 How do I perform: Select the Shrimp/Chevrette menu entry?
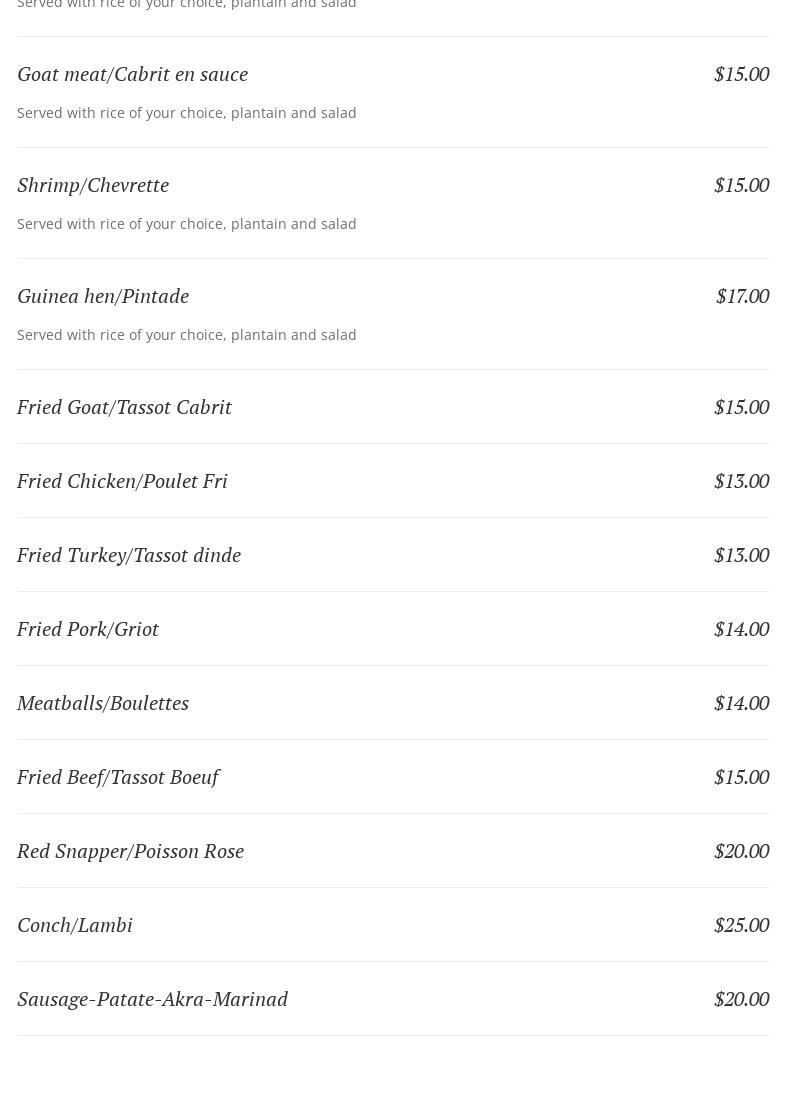(x=93, y=185)
